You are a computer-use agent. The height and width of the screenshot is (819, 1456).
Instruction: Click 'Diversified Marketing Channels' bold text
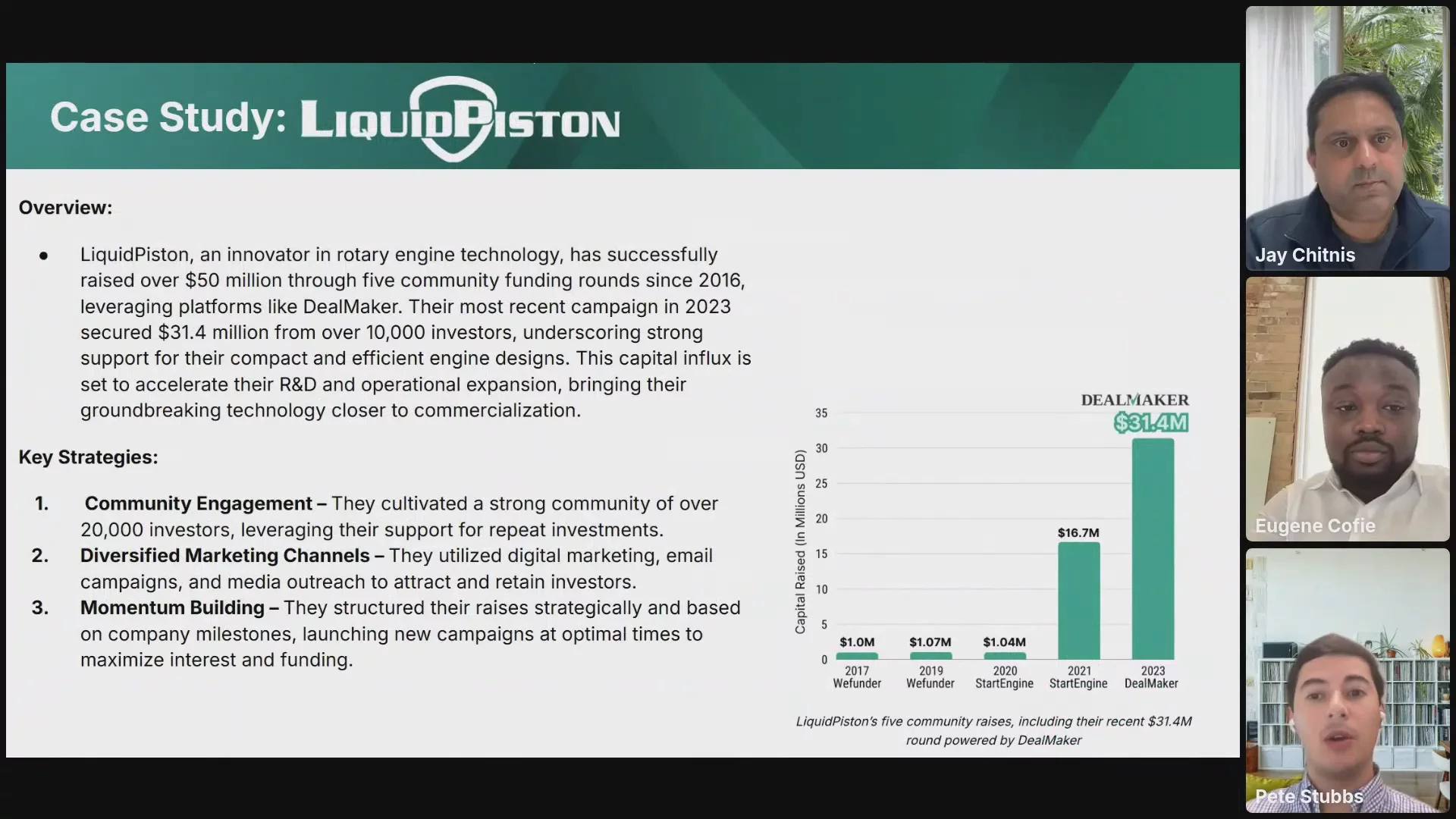(225, 556)
